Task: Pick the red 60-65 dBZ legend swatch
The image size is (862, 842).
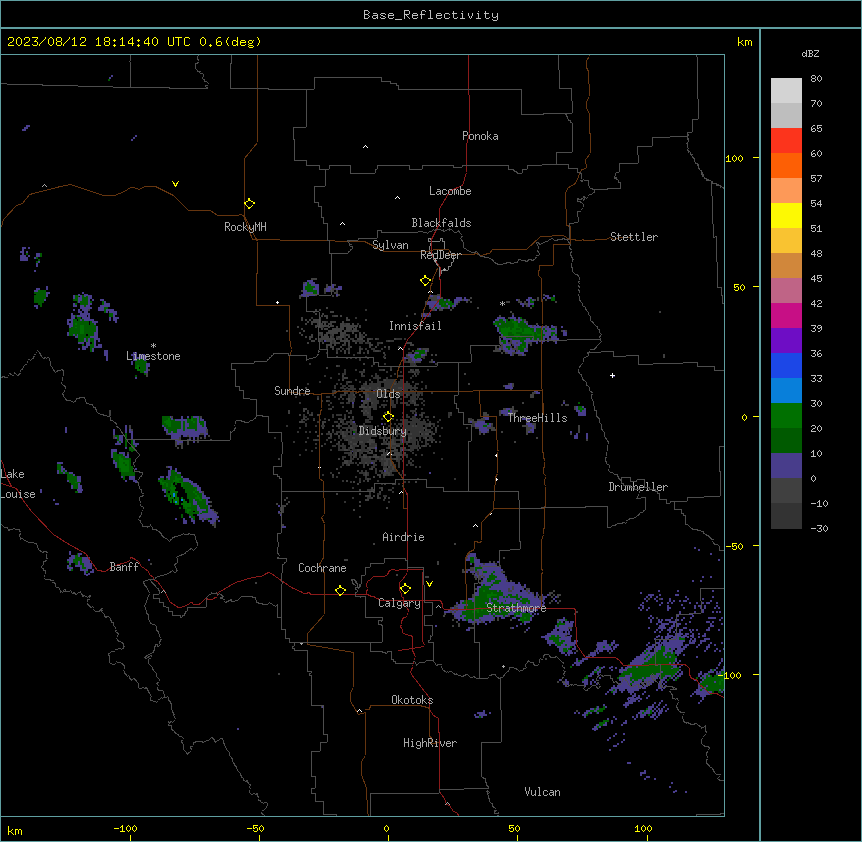Action: tap(786, 141)
